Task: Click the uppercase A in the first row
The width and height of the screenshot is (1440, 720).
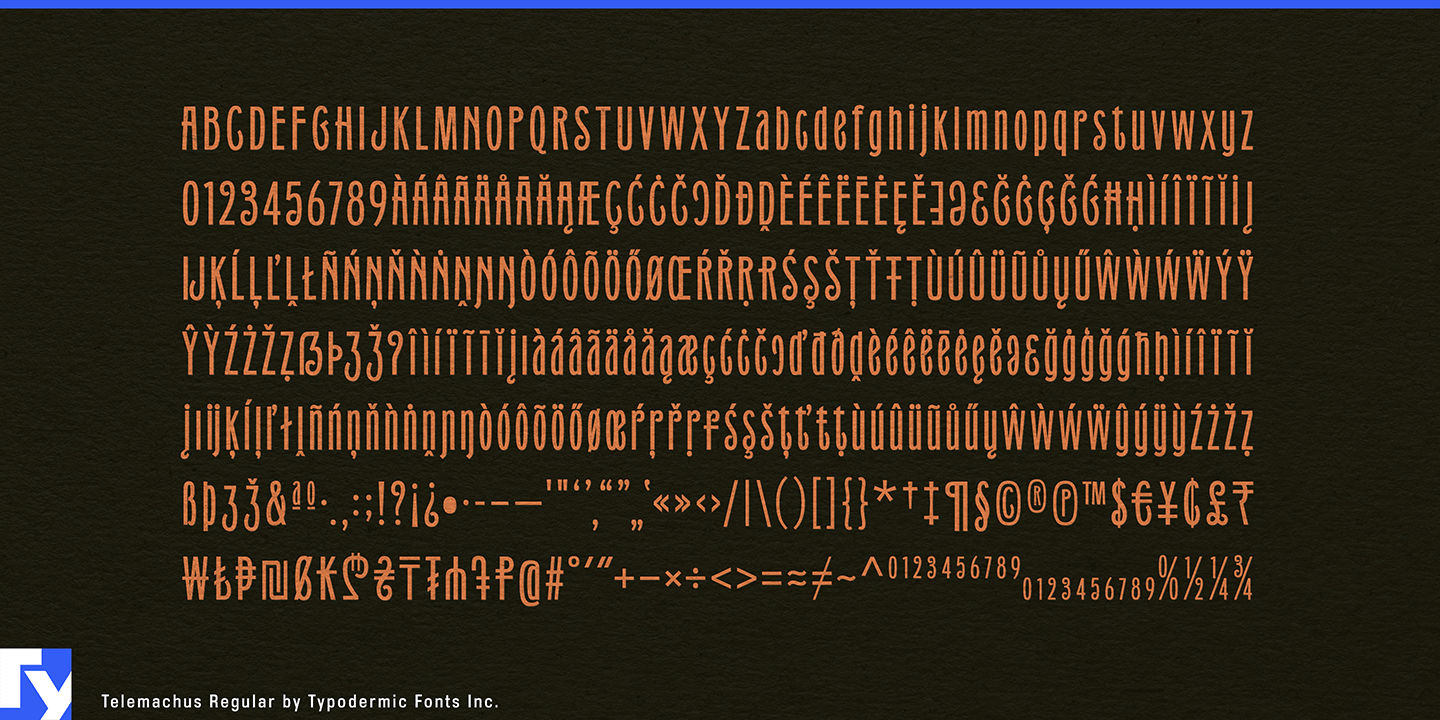Action: (x=191, y=131)
